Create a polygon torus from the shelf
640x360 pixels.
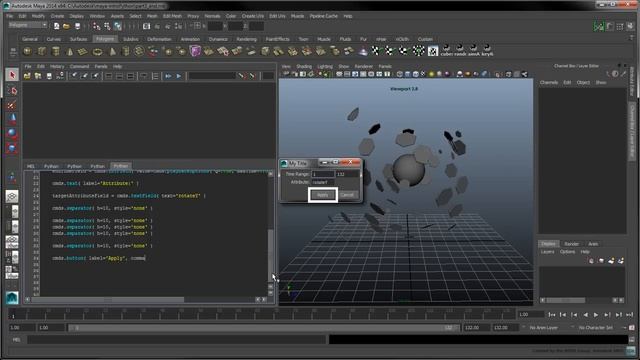click(x=98, y=51)
